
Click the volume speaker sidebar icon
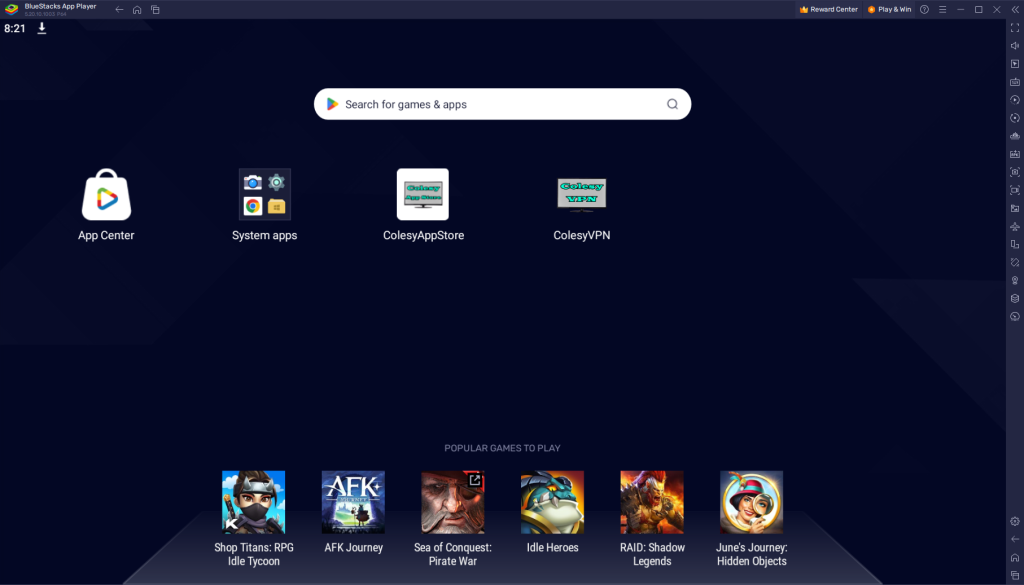pyautogui.click(x=1015, y=46)
